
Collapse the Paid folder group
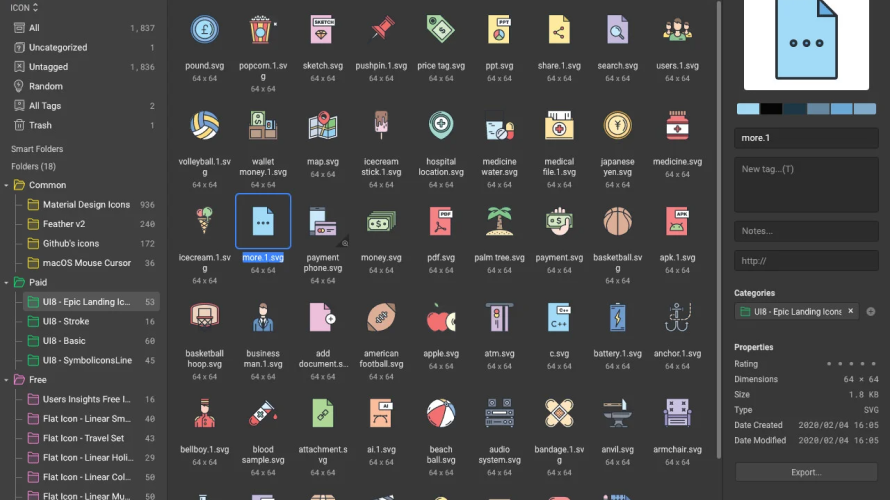(6, 283)
